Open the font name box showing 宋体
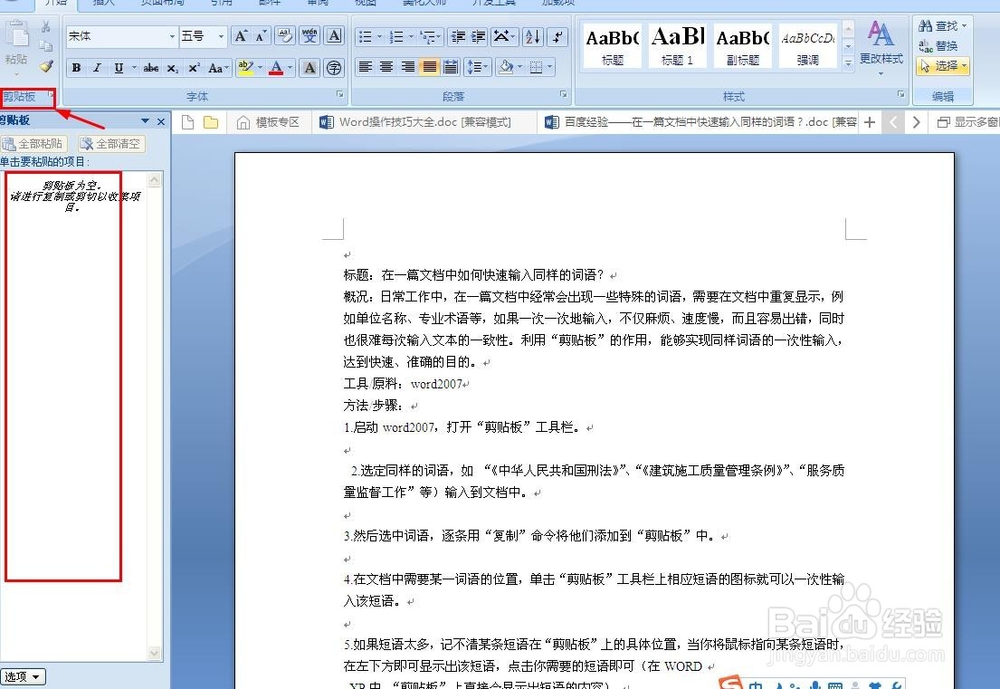The height and width of the screenshot is (689, 1000). coord(121,36)
